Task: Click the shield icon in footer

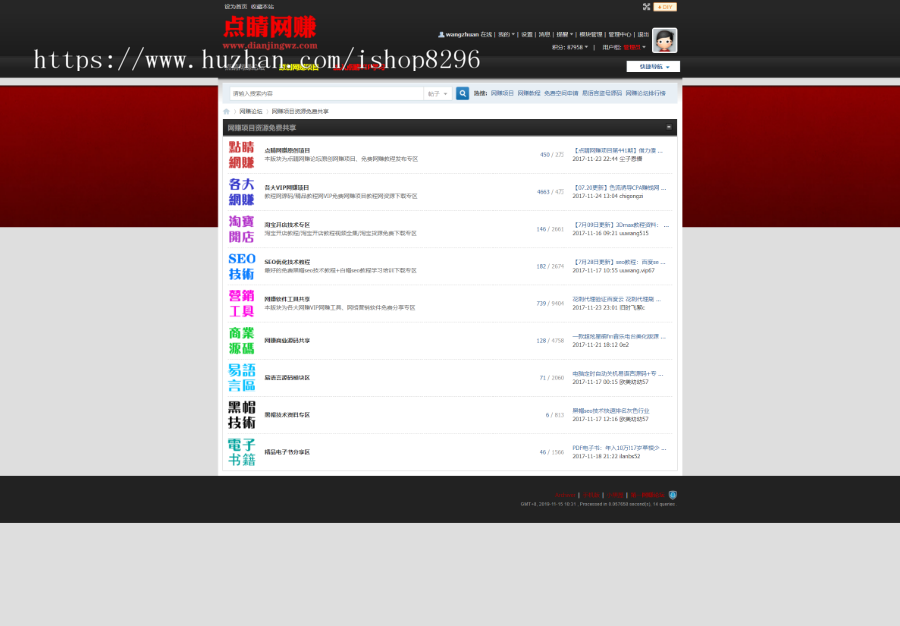Action: point(673,495)
